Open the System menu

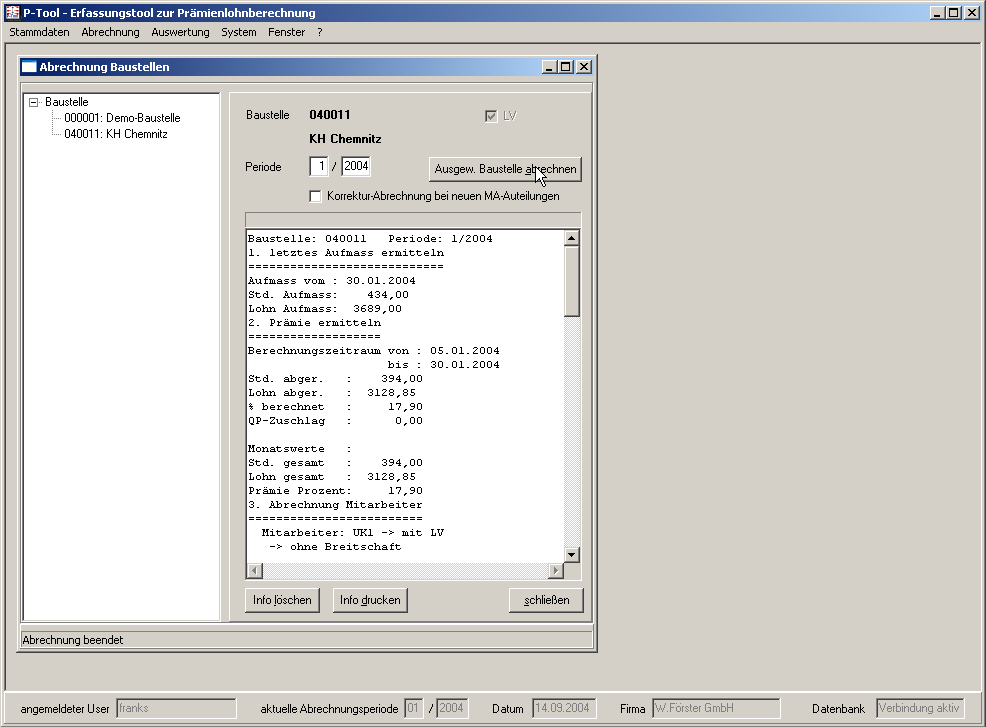pyautogui.click(x=238, y=32)
